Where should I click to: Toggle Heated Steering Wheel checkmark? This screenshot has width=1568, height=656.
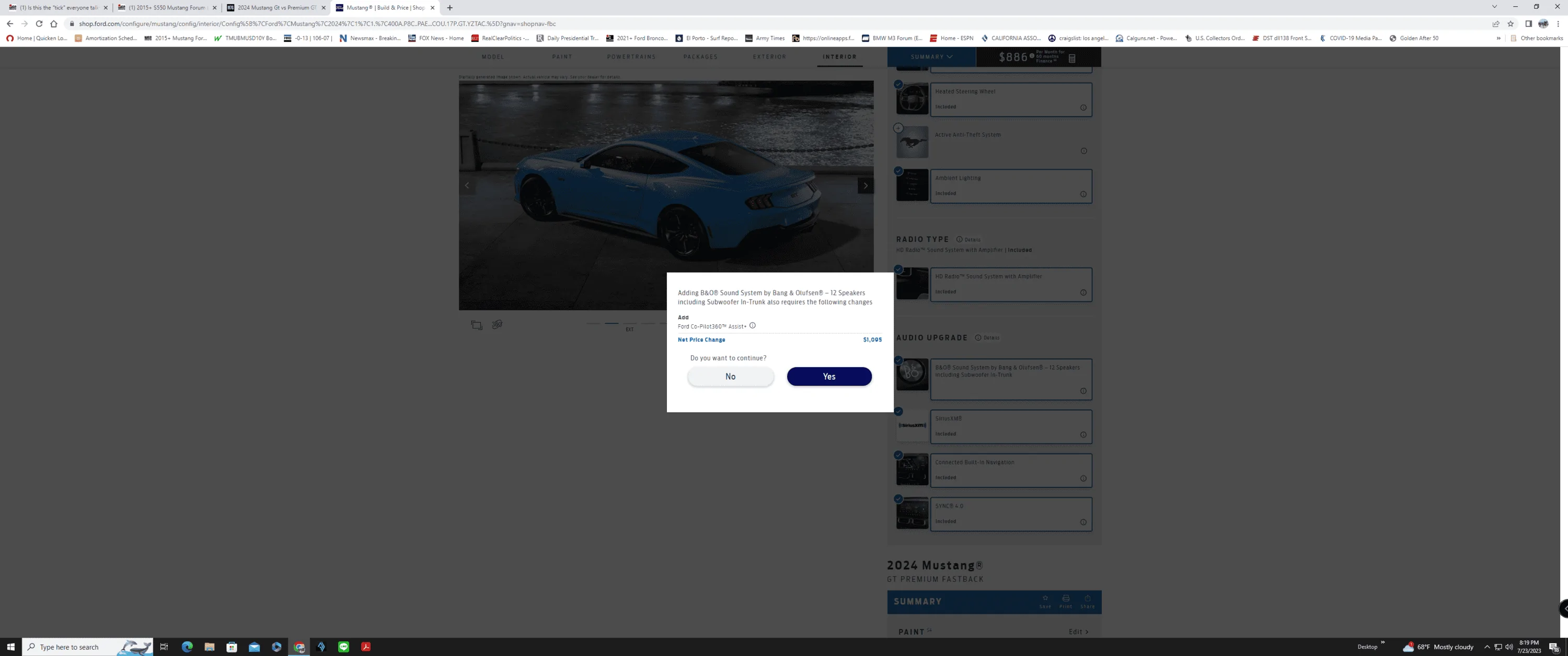click(x=898, y=84)
